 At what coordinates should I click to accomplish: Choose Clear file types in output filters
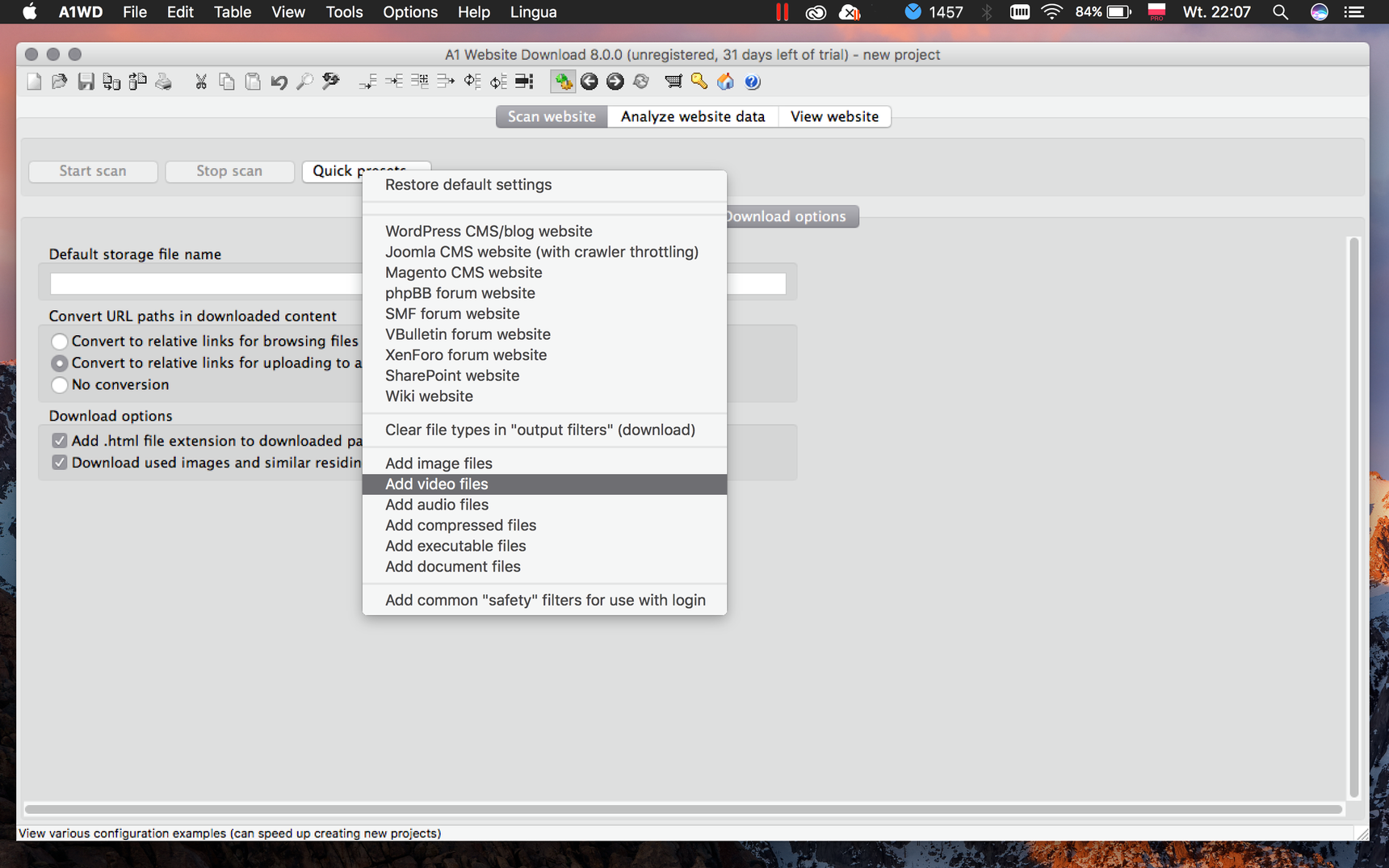[544, 430]
